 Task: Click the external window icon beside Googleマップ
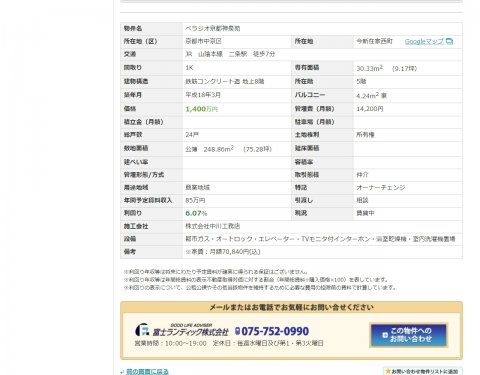point(449,41)
